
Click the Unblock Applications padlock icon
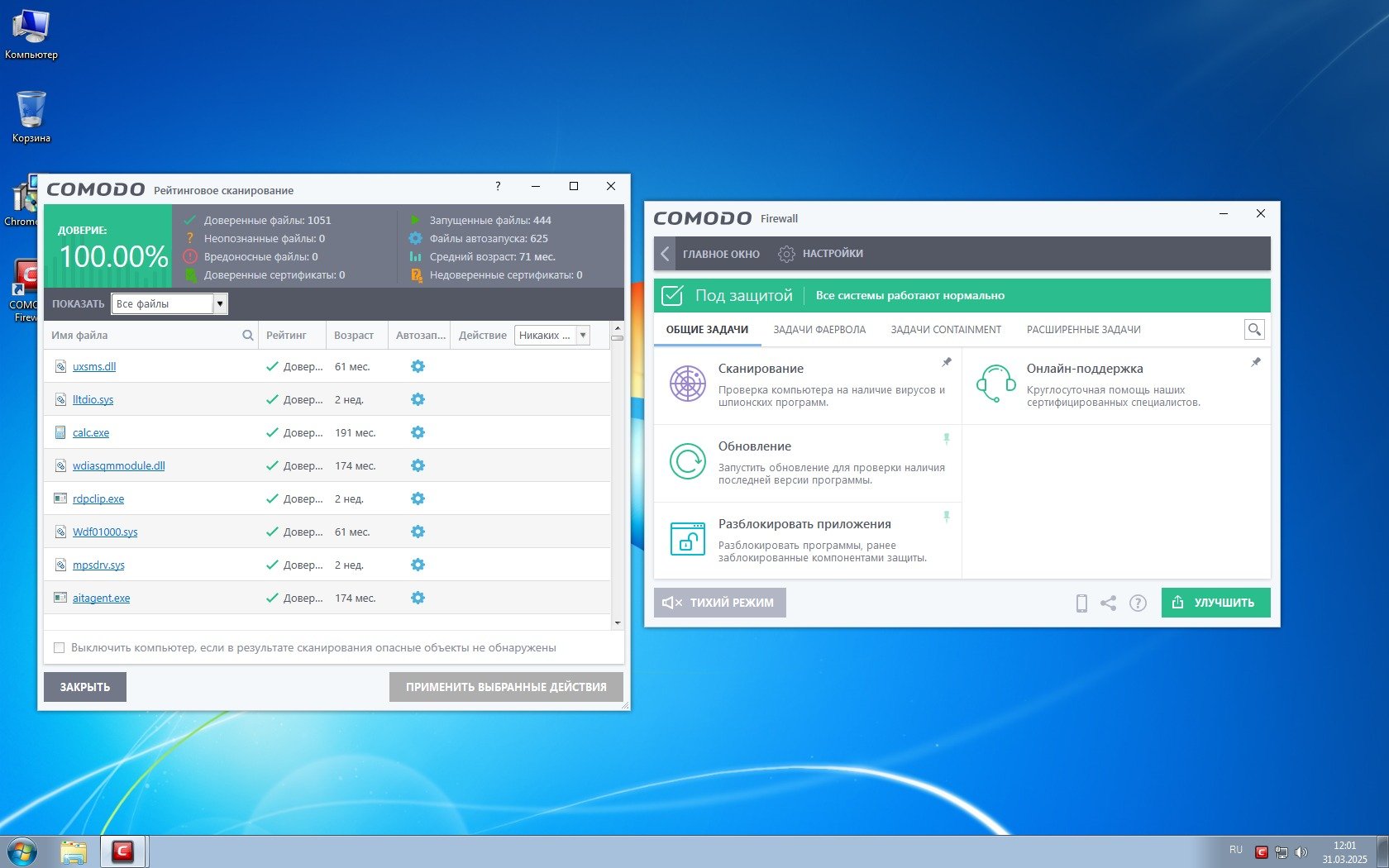coord(687,539)
